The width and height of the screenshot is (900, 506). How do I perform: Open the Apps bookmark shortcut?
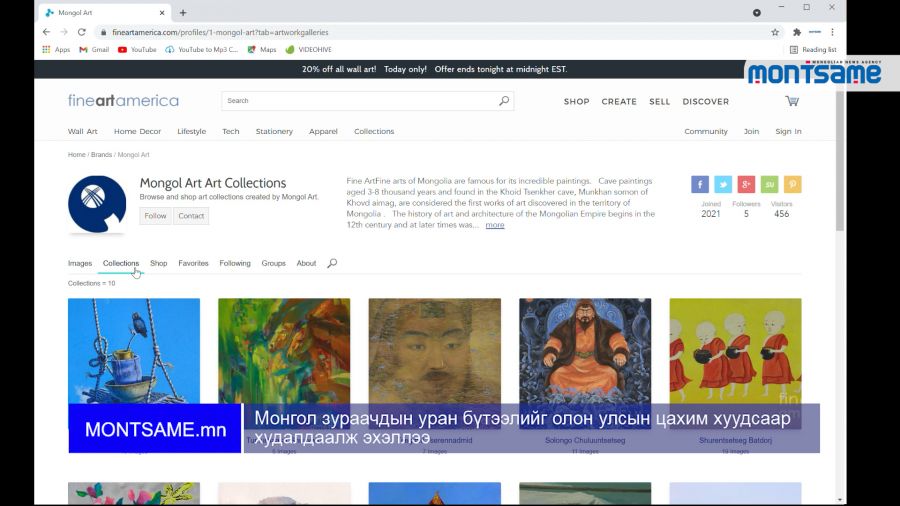point(56,49)
